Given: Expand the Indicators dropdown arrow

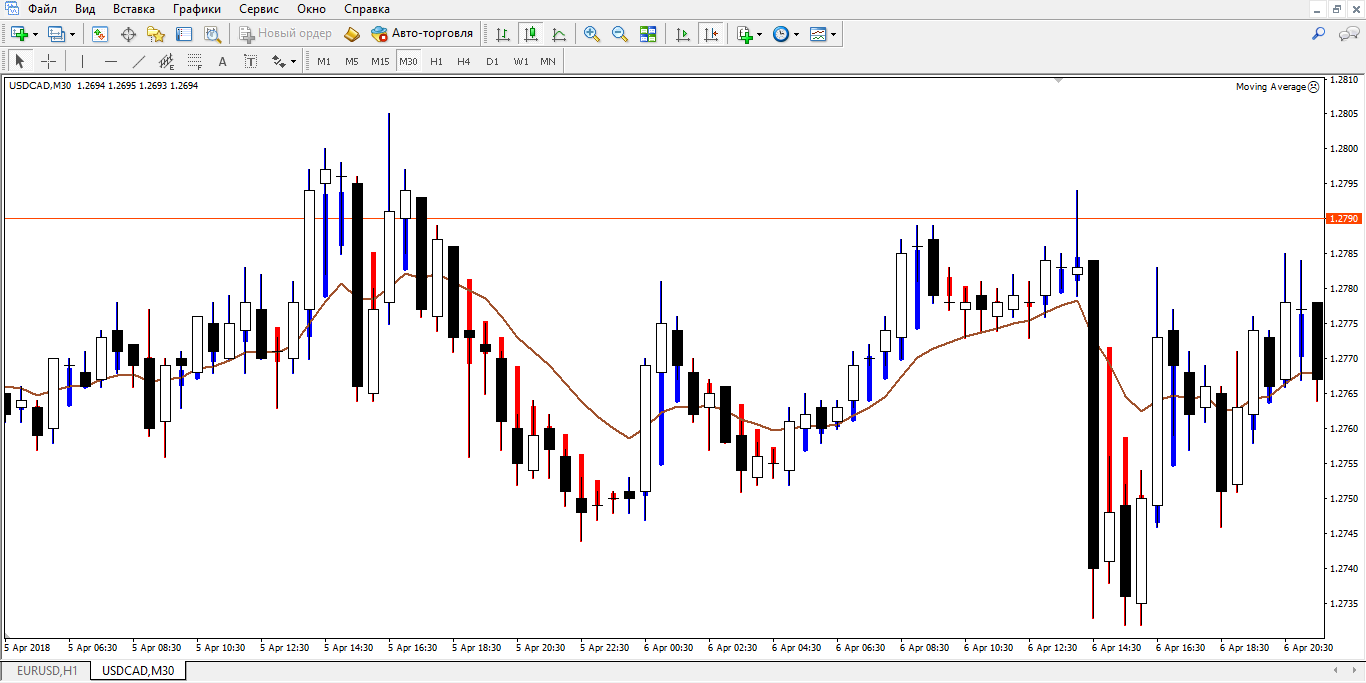Looking at the screenshot, I should pos(760,34).
